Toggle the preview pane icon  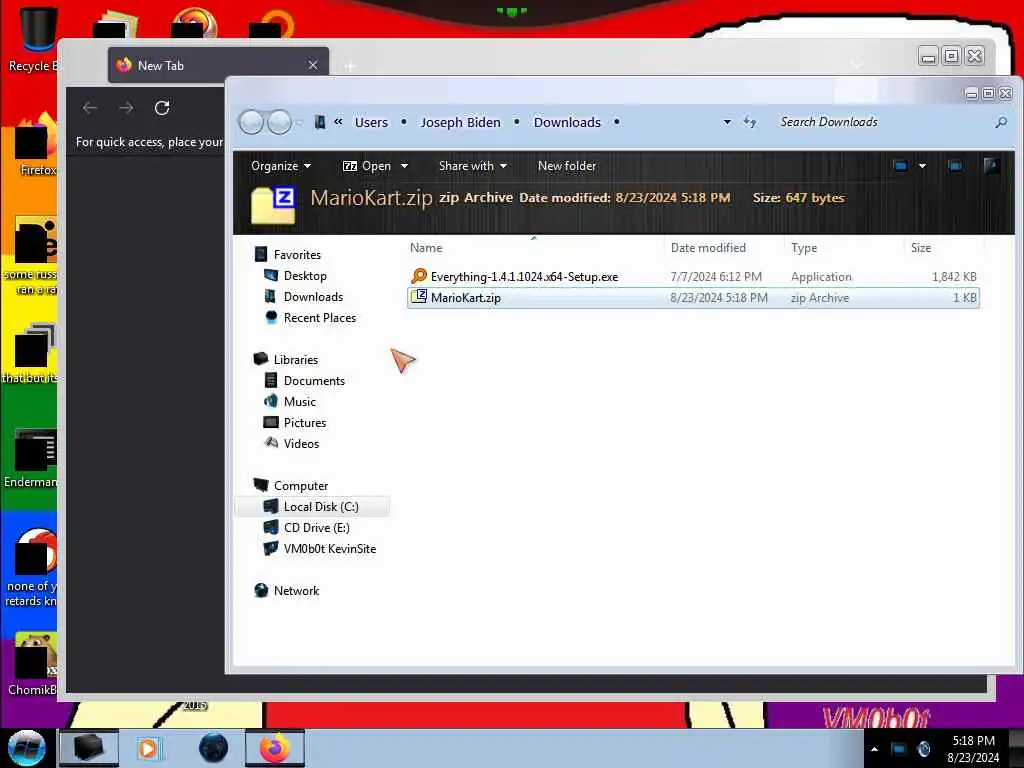click(x=955, y=166)
